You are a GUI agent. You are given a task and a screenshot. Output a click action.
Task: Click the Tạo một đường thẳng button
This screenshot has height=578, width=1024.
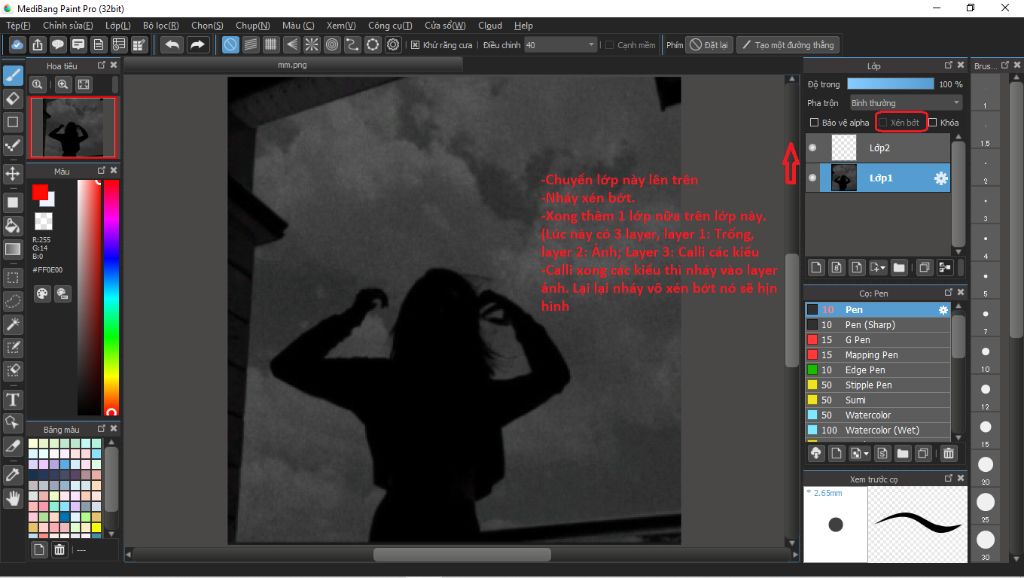[x=788, y=45]
